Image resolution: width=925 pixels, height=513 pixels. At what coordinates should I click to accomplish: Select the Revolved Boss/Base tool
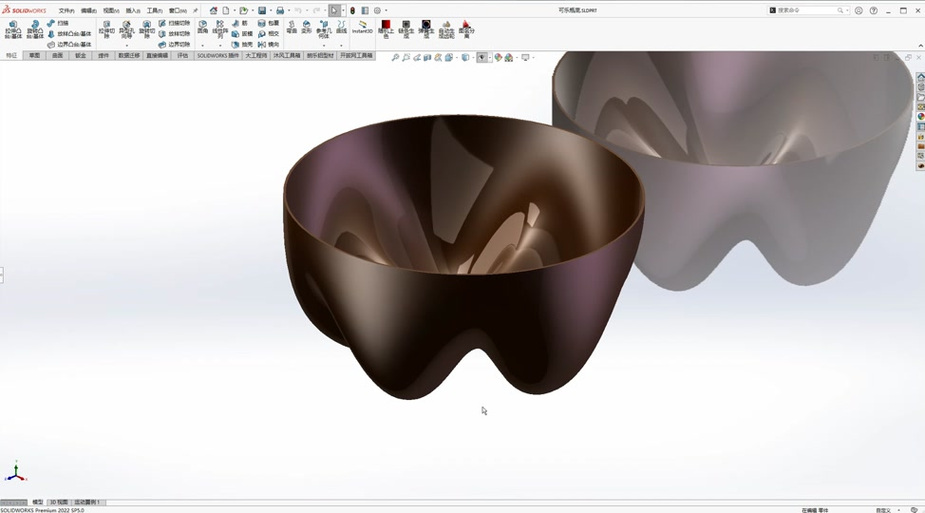(35, 28)
